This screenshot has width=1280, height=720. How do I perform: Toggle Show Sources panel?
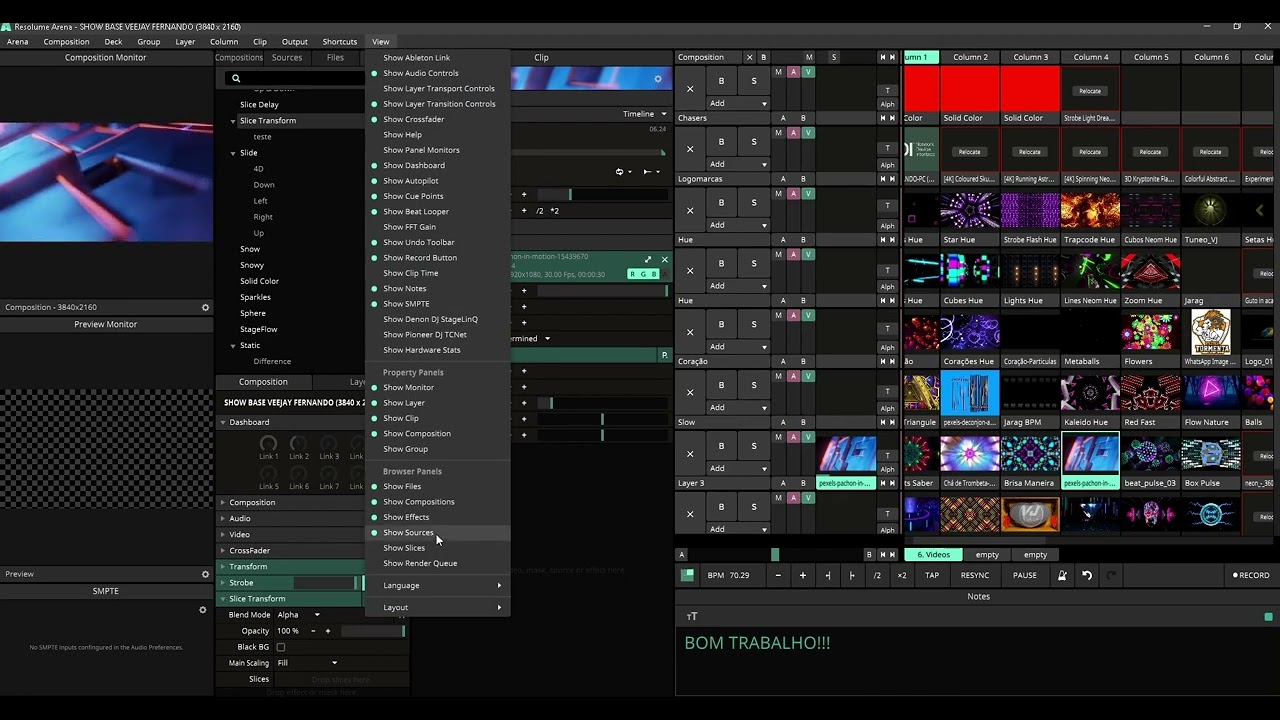coord(408,532)
